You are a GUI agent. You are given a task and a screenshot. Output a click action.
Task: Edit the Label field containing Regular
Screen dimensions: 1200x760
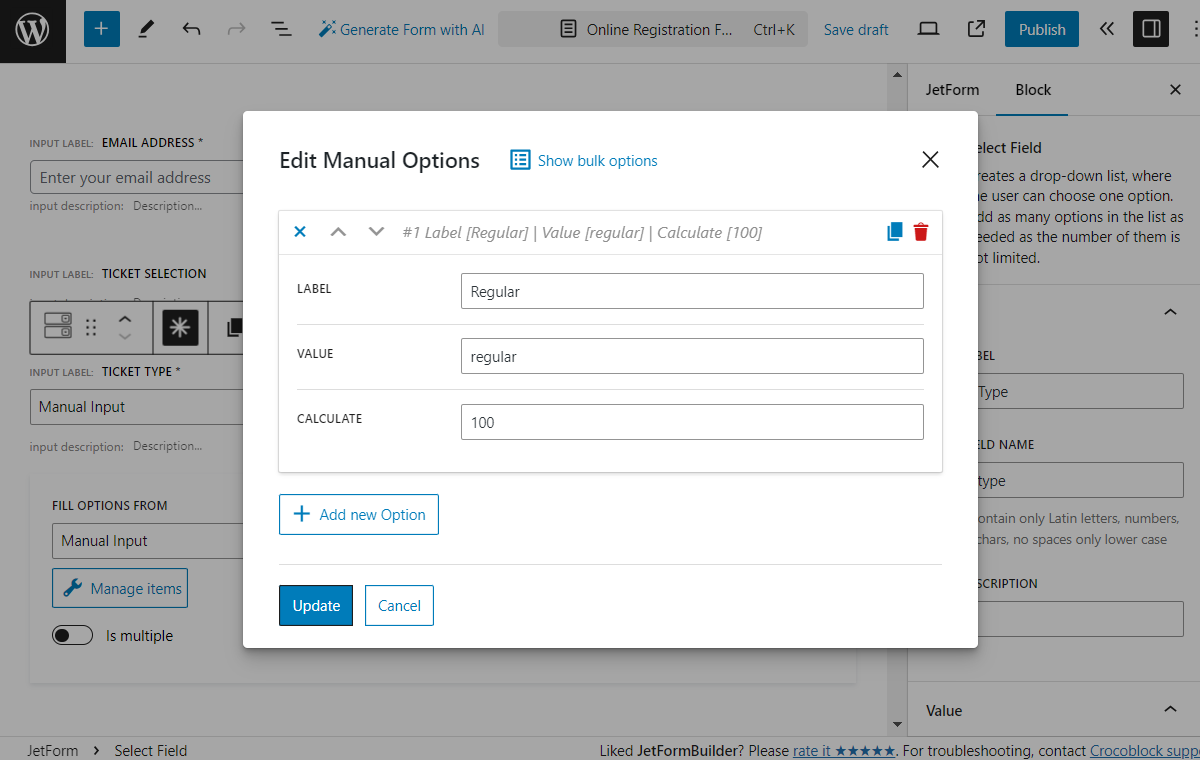point(692,291)
